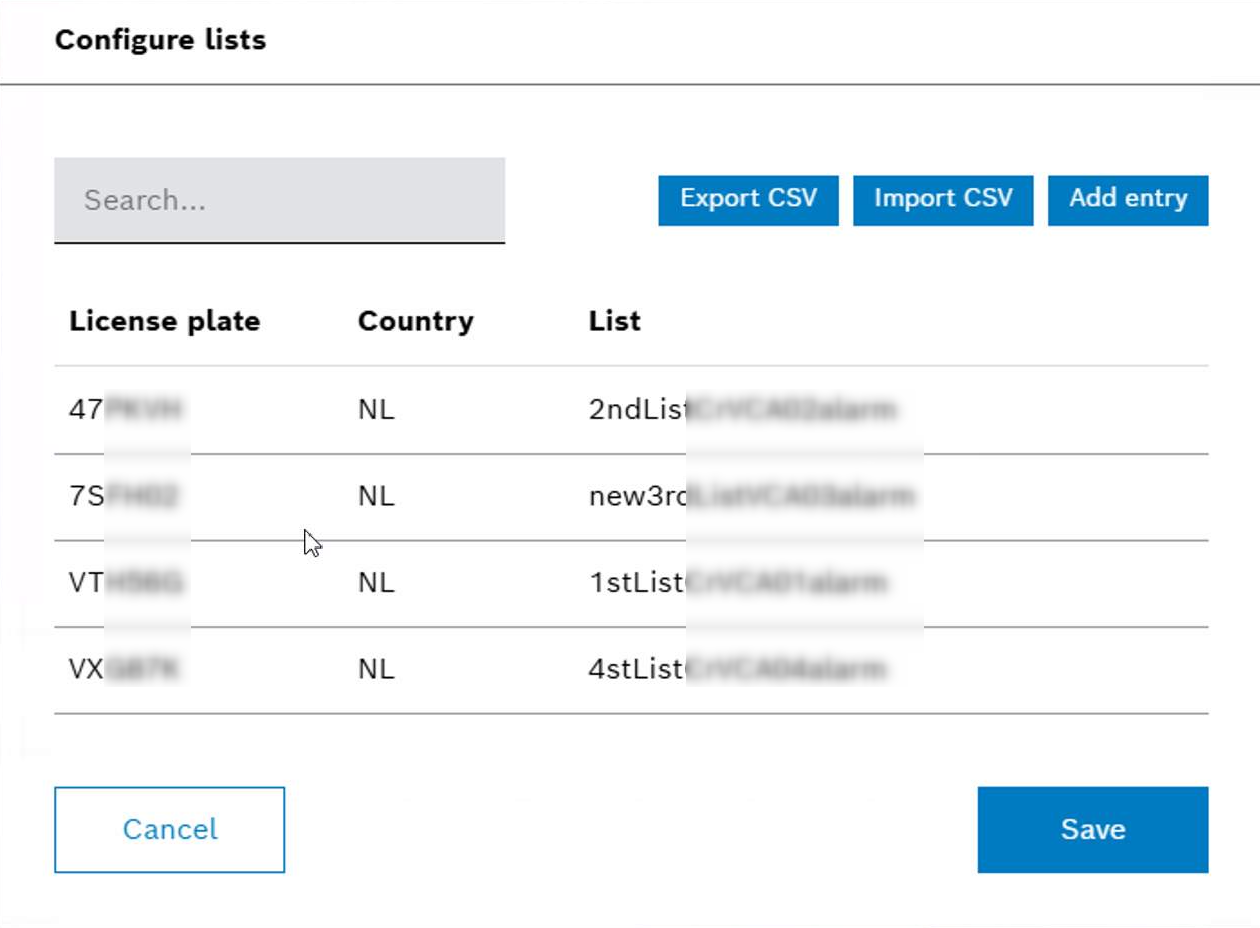The height and width of the screenshot is (928, 1260).
Task: Select the row containing 1stList
Action: [x=630, y=582]
